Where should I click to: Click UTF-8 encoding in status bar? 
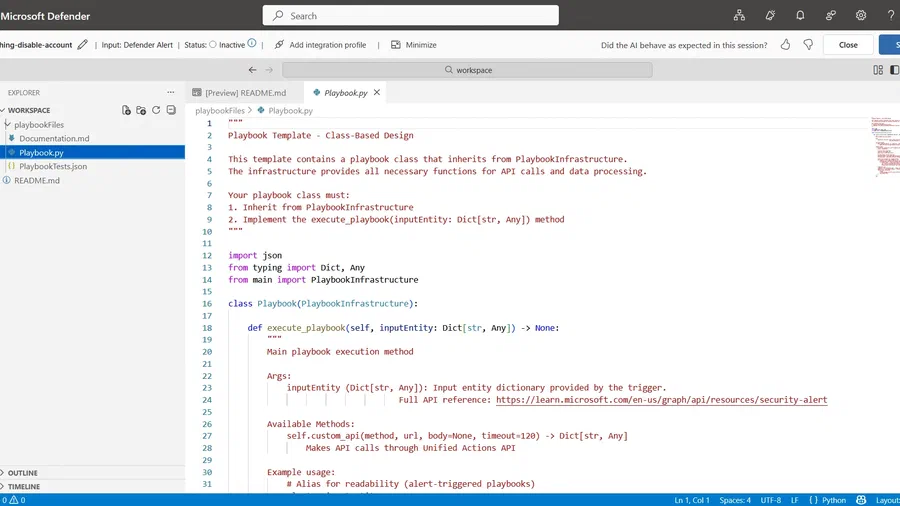pos(770,500)
